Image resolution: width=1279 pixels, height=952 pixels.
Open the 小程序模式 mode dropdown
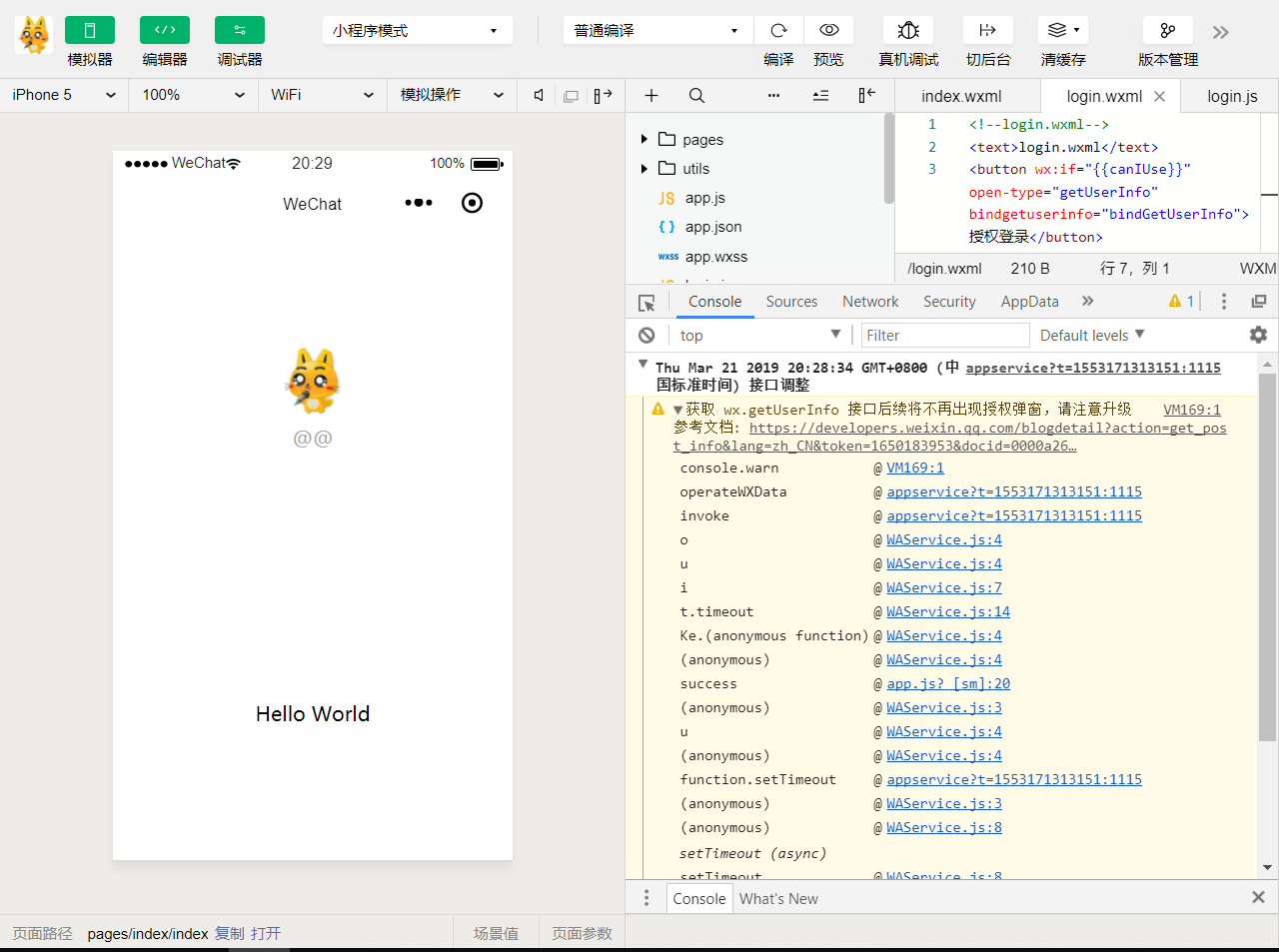417,31
